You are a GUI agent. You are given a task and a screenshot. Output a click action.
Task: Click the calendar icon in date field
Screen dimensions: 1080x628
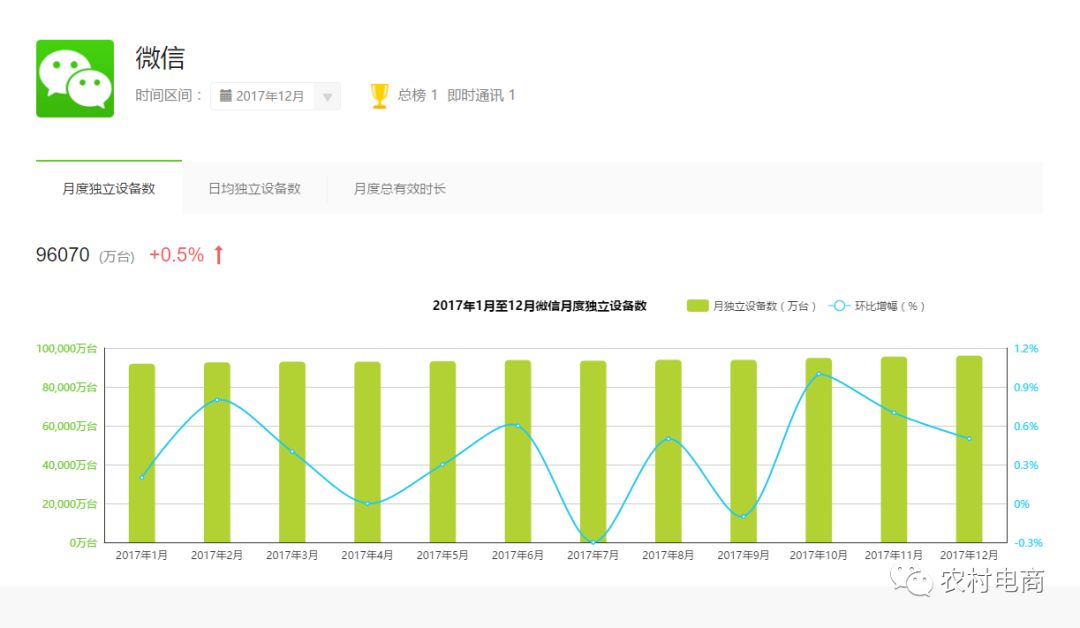tap(226, 96)
